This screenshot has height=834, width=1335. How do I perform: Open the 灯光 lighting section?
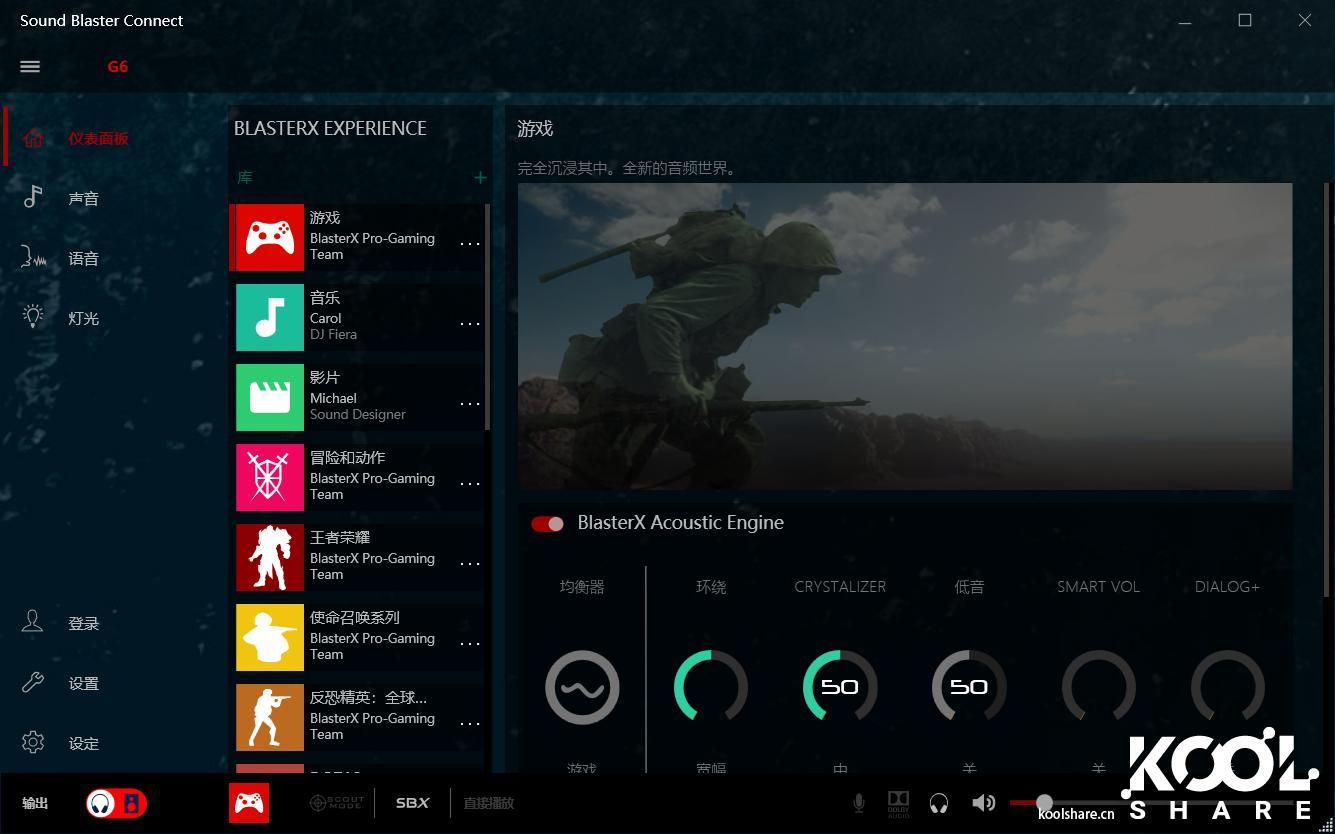tap(83, 319)
